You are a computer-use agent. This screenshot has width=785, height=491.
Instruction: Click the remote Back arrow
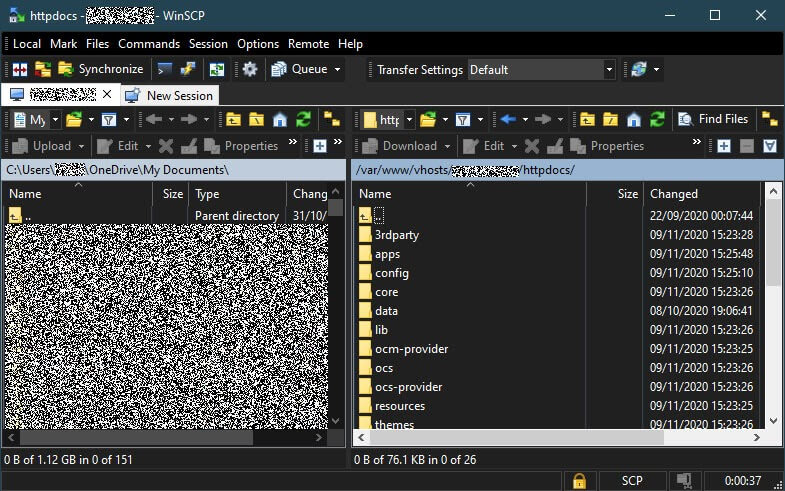[x=508, y=120]
